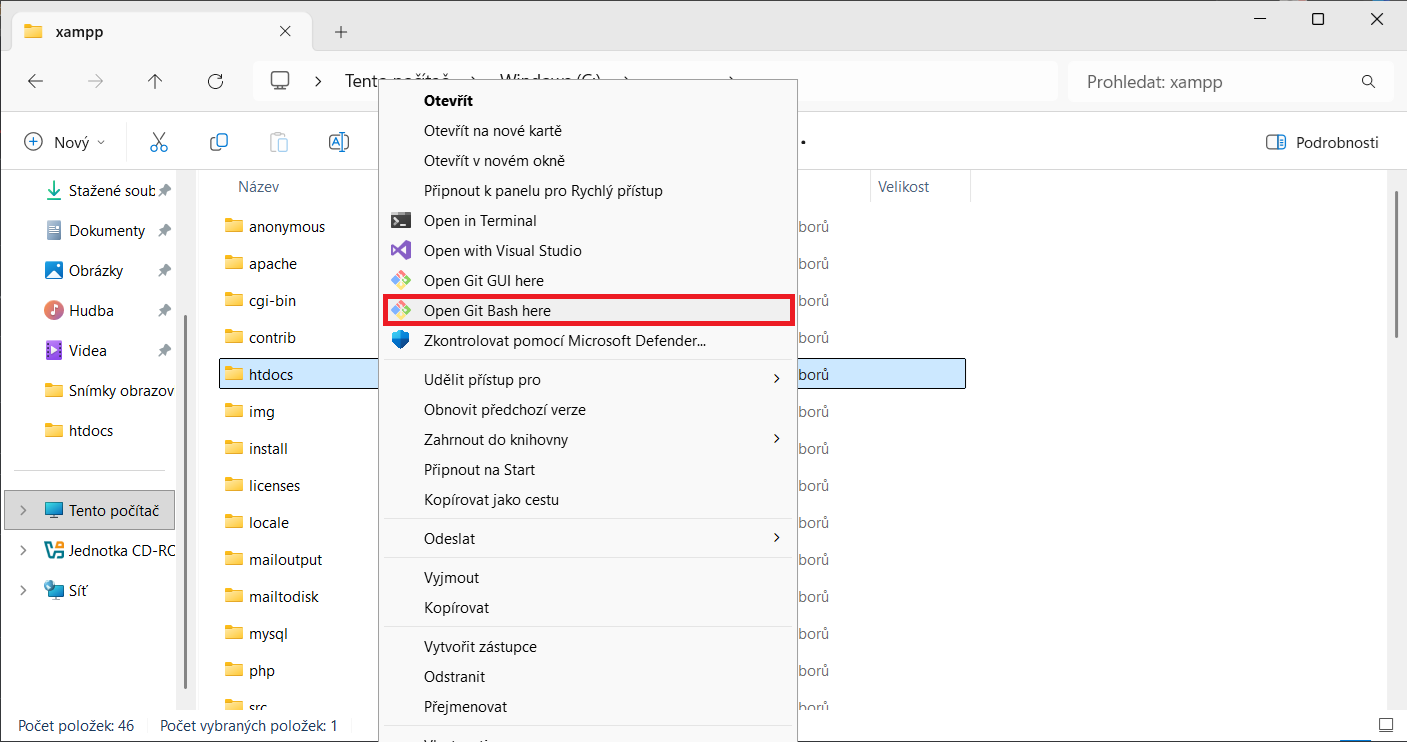Click the Cut scissors icon in toolbar
The height and width of the screenshot is (742, 1407).
click(159, 142)
